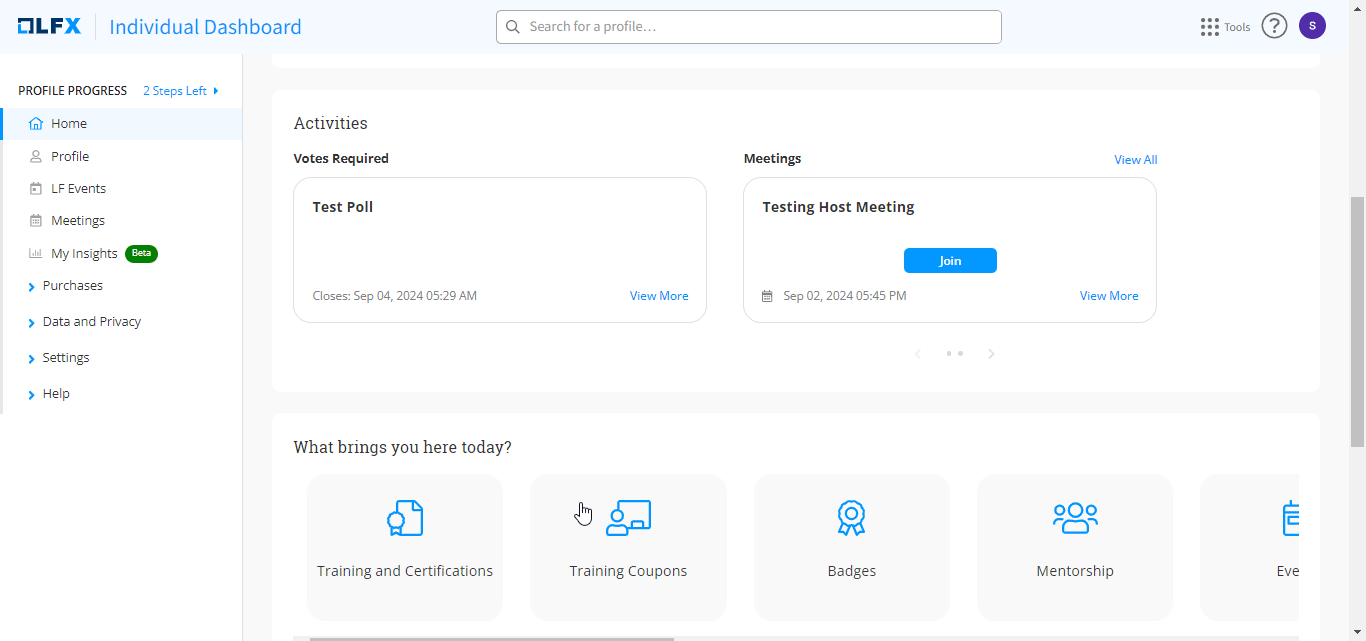Screen dimensions: 1366x641
Task: Go to next meetings carousel page
Action: [x=991, y=354]
